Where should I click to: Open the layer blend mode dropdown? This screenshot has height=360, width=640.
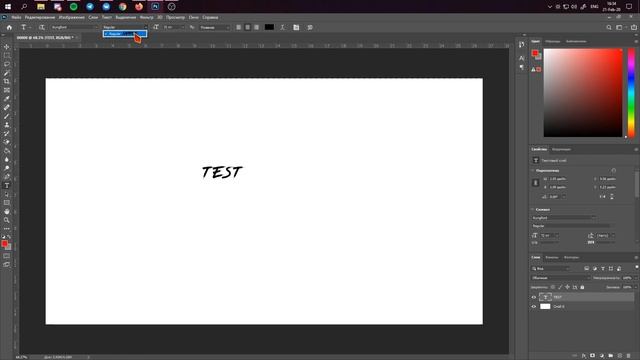(561, 278)
